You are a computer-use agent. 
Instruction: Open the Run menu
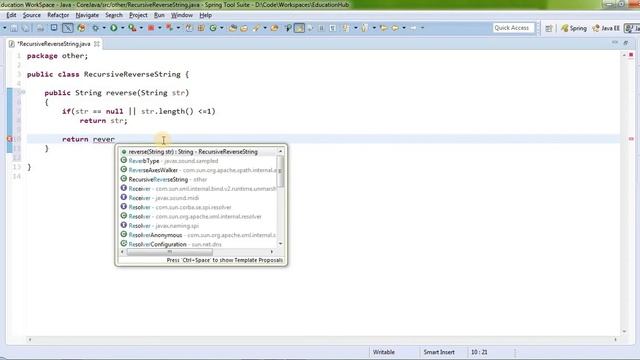(x=159, y=15)
